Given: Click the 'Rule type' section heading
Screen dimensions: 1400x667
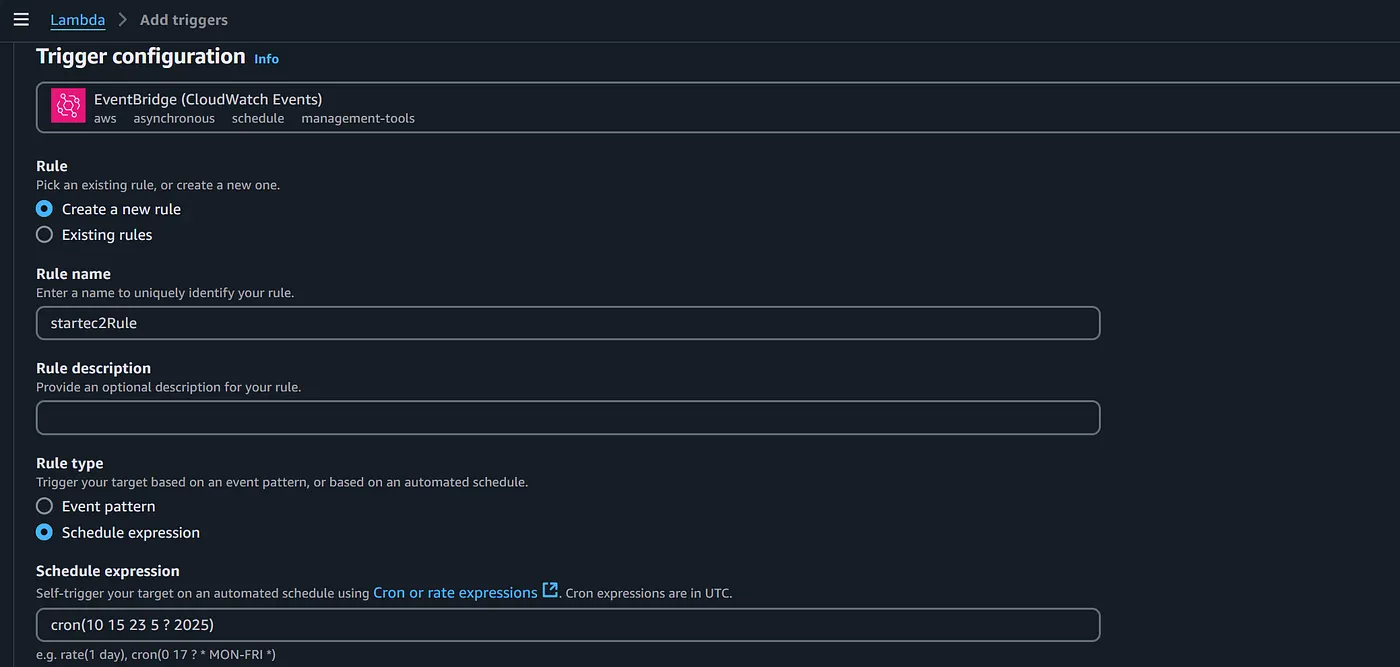Looking at the screenshot, I should pyautogui.click(x=70, y=463).
